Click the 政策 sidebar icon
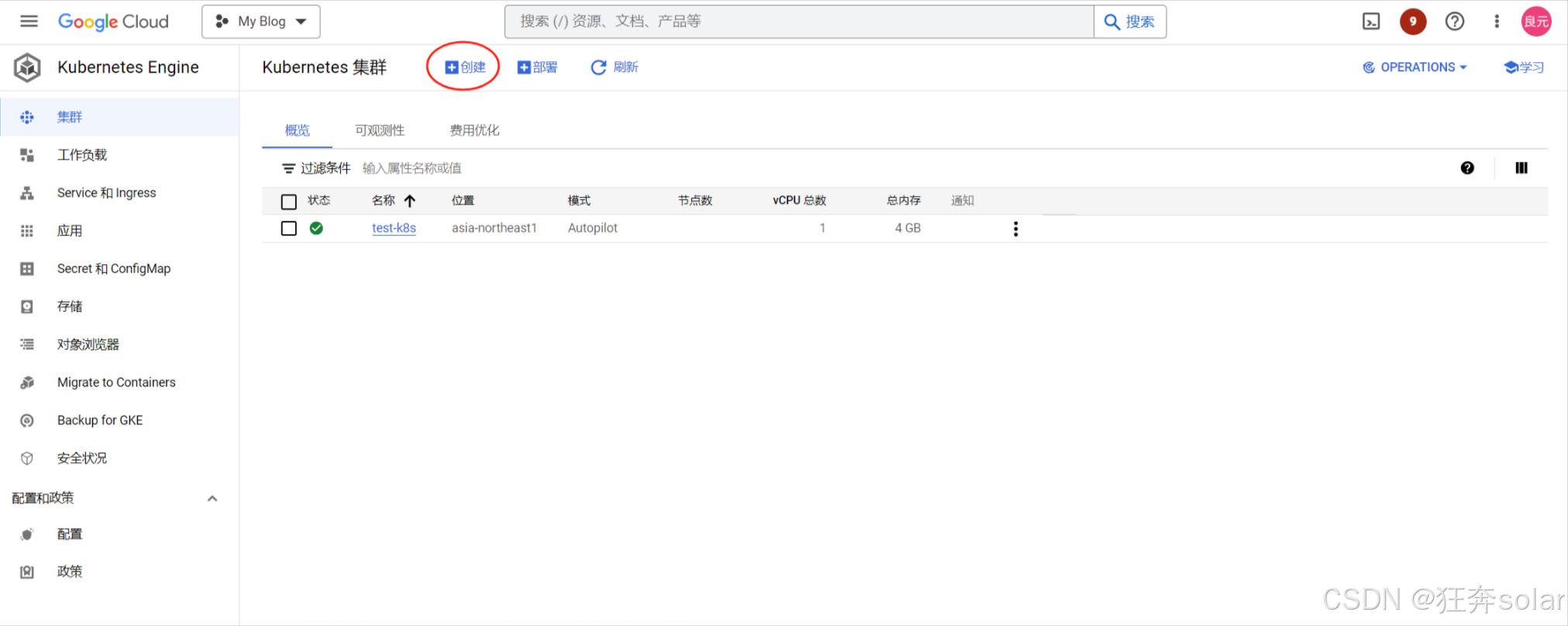Viewport: 1568px width, 626px height. [x=27, y=572]
